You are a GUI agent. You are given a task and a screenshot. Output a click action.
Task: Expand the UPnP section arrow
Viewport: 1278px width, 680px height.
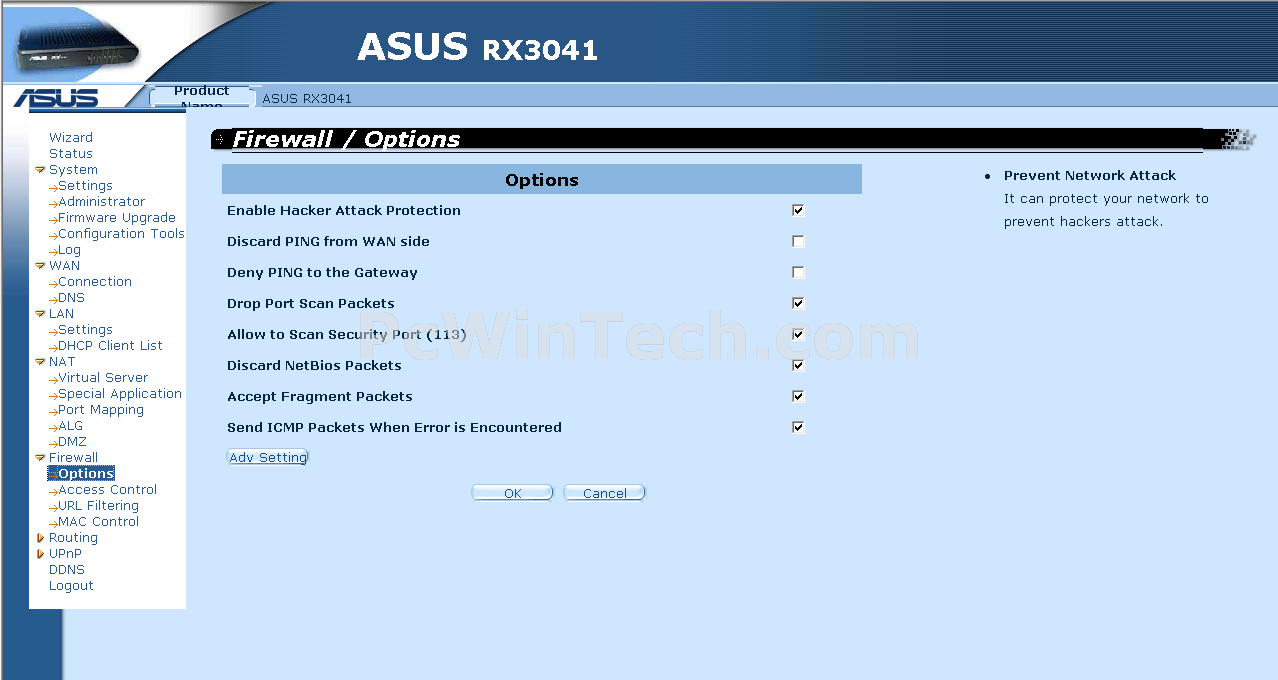tap(40, 554)
